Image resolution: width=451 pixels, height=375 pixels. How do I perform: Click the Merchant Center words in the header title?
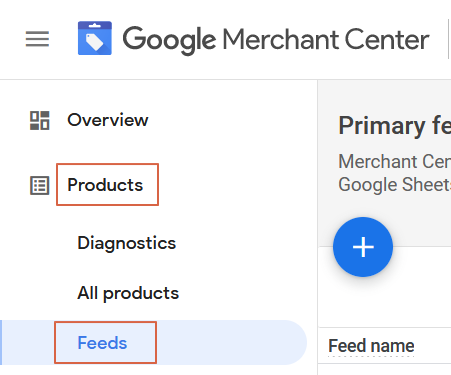pyautogui.click(x=326, y=39)
